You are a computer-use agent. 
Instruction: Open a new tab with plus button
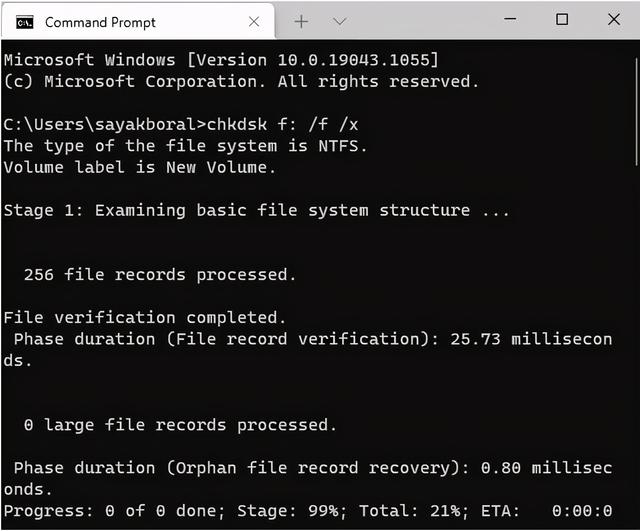301,21
